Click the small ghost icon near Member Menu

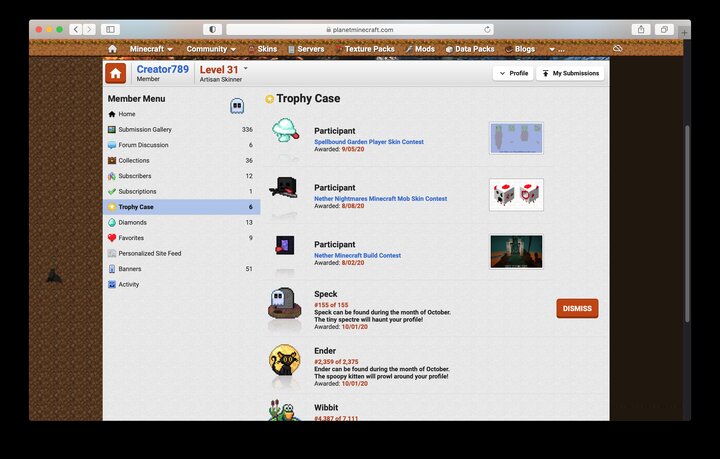[236, 105]
